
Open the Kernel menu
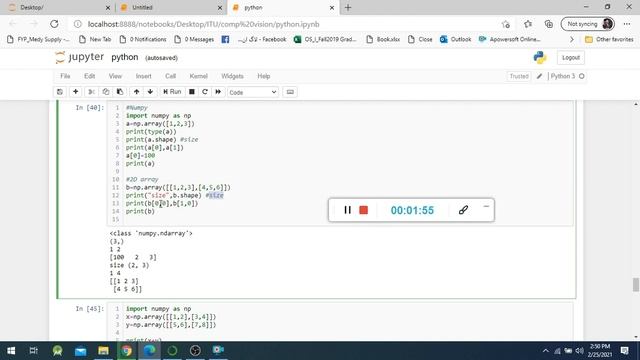tap(198, 76)
